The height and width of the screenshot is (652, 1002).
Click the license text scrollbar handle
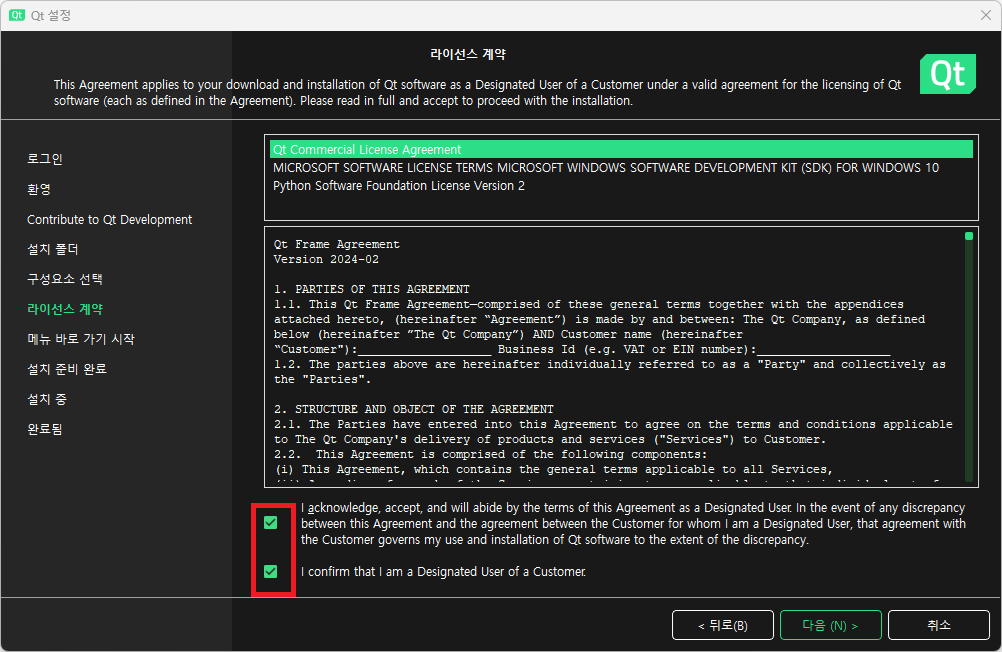tap(969, 237)
